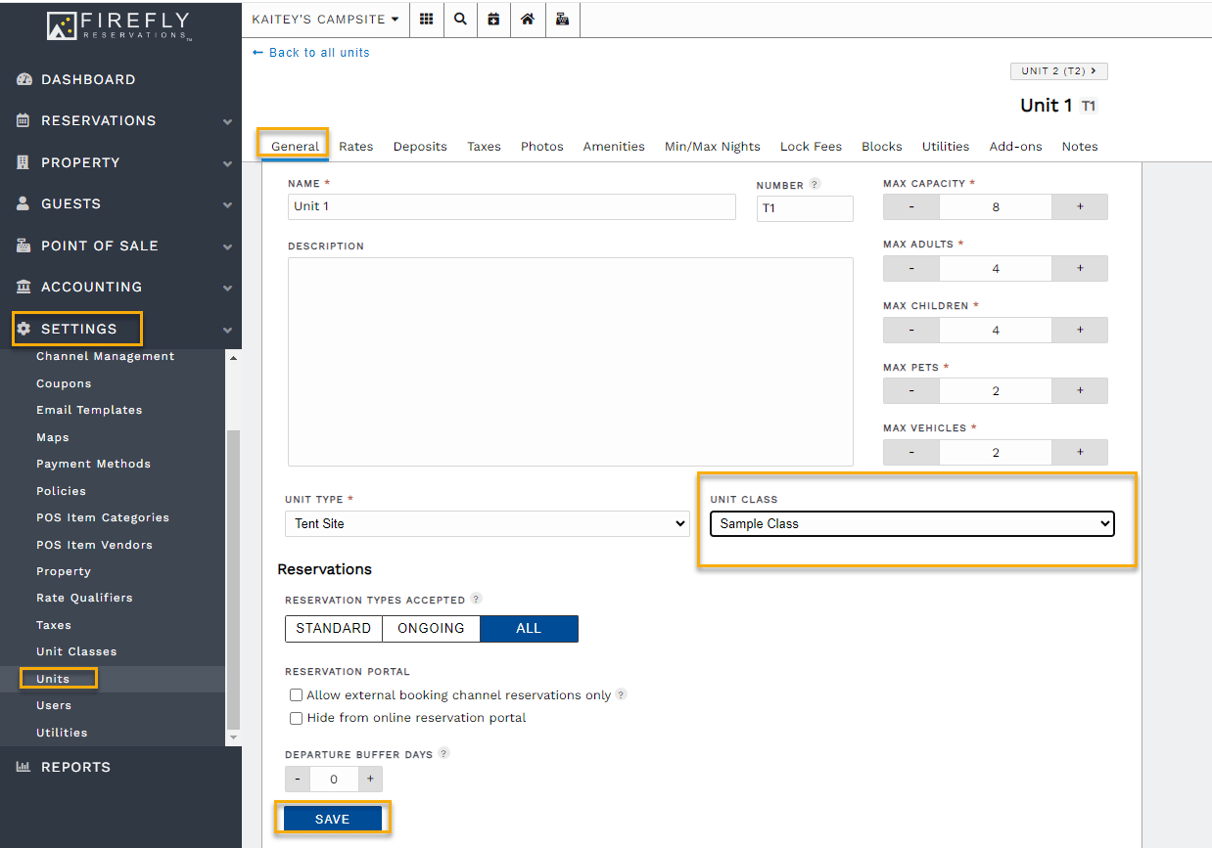The image size is (1212, 848).
Task: Click the help icon next to Number
Action: tap(815, 184)
